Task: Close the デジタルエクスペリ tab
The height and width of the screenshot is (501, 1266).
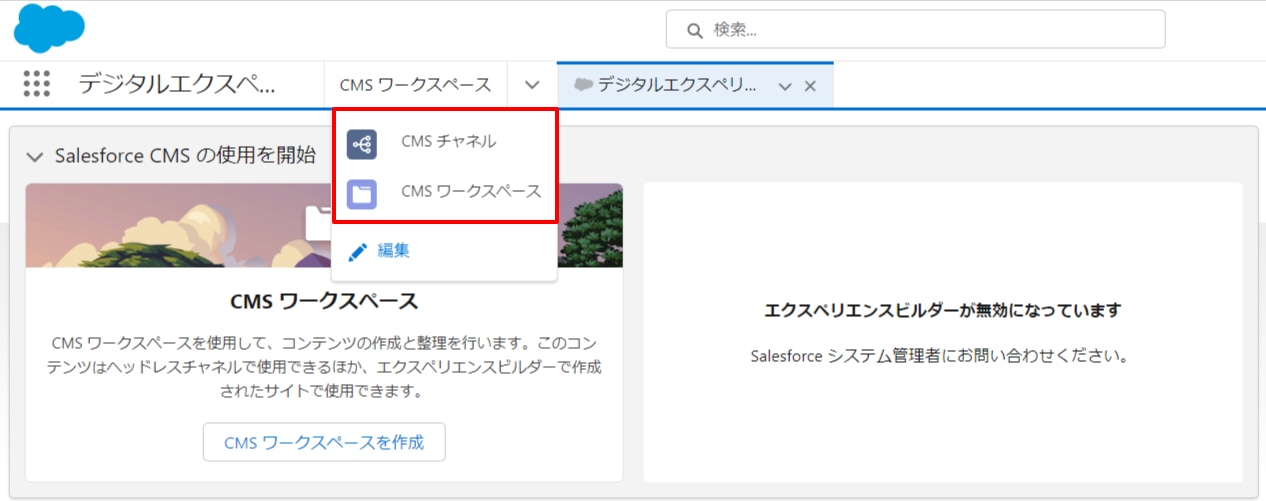Action: coord(810,86)
